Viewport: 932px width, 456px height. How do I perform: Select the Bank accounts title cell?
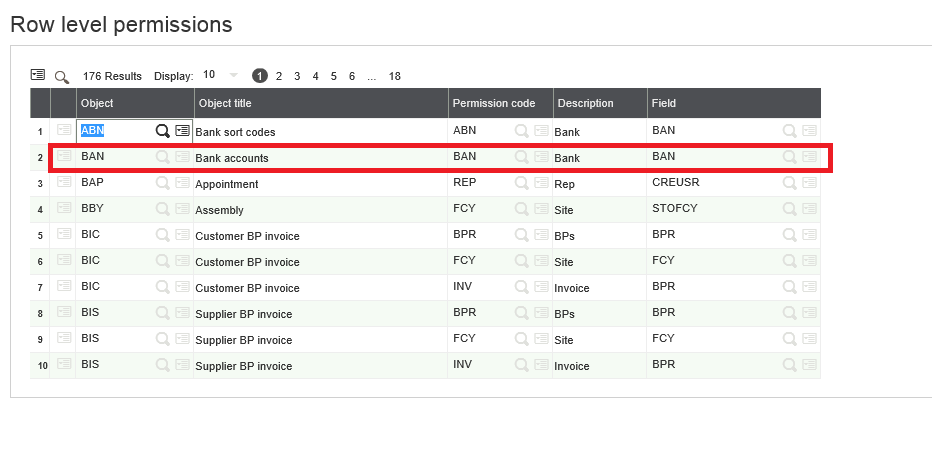pyautogui.click(x=321, y=158)
